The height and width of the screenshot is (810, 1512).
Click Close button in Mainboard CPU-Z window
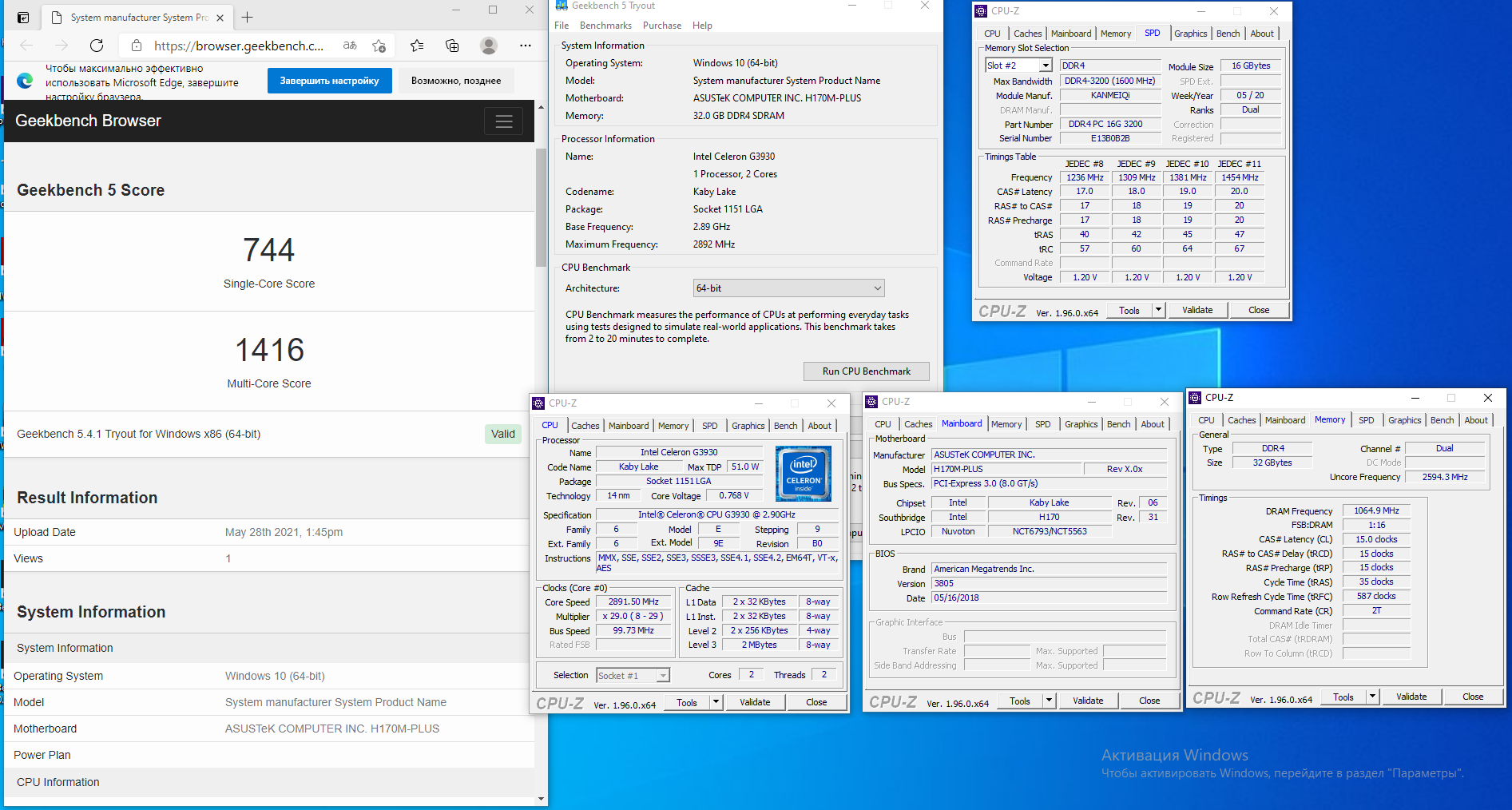(1149, 701)
